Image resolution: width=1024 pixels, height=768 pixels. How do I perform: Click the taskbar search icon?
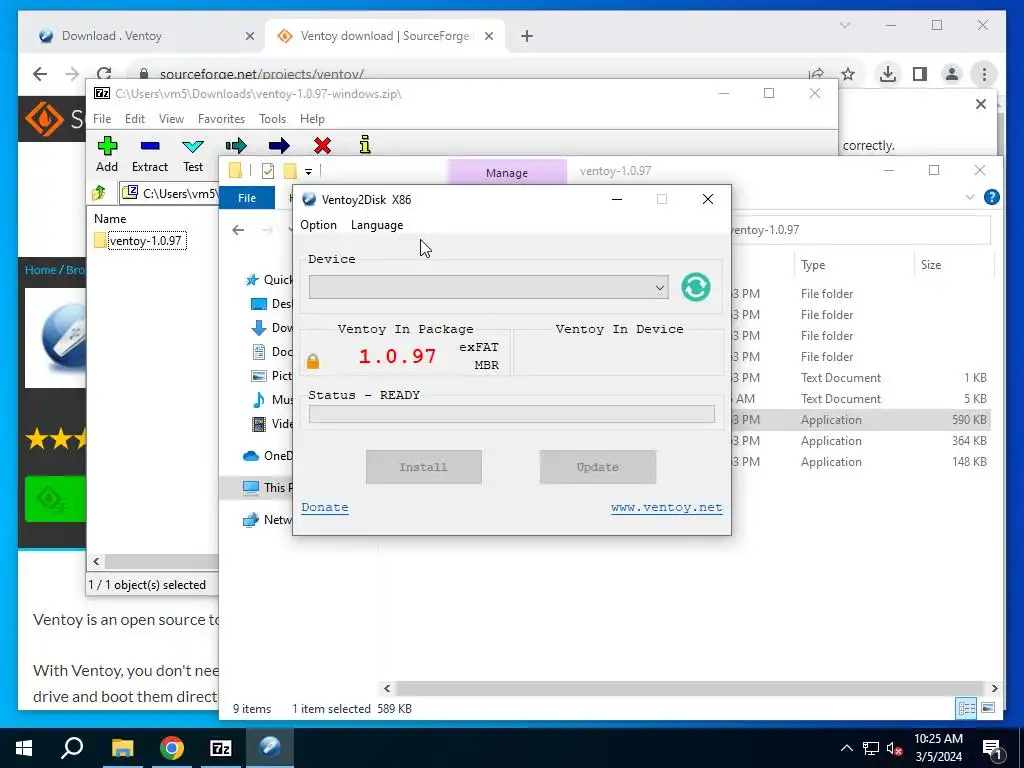72,748
